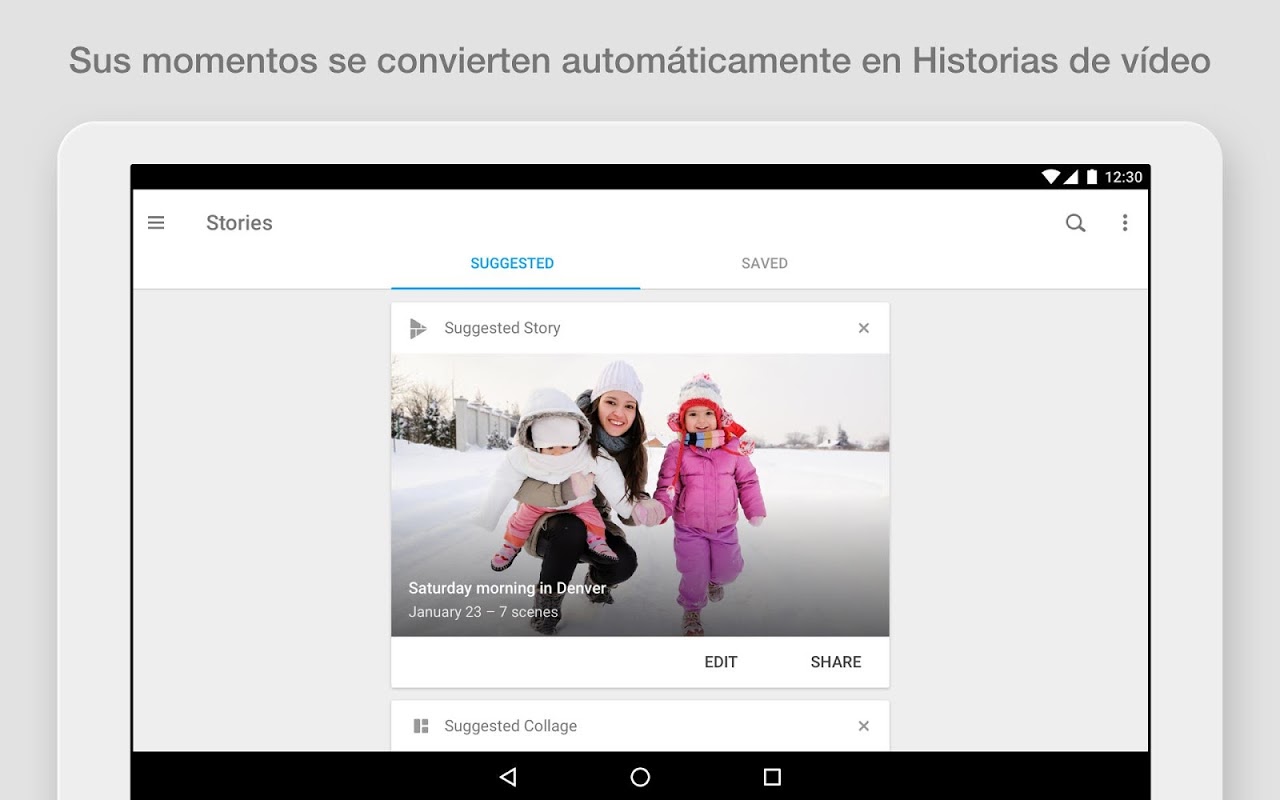Open the three-dot overflow menu
The width and height of the screenshot is (1280, 800).
[1125, 223]
